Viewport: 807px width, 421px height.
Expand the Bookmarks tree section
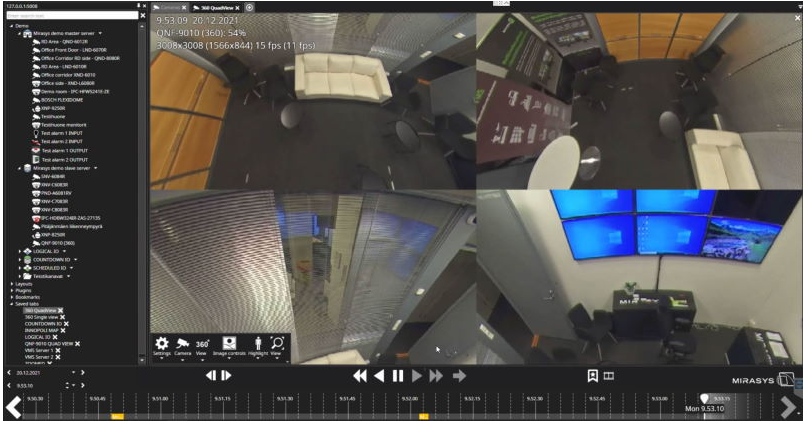(x=12, y=297)
